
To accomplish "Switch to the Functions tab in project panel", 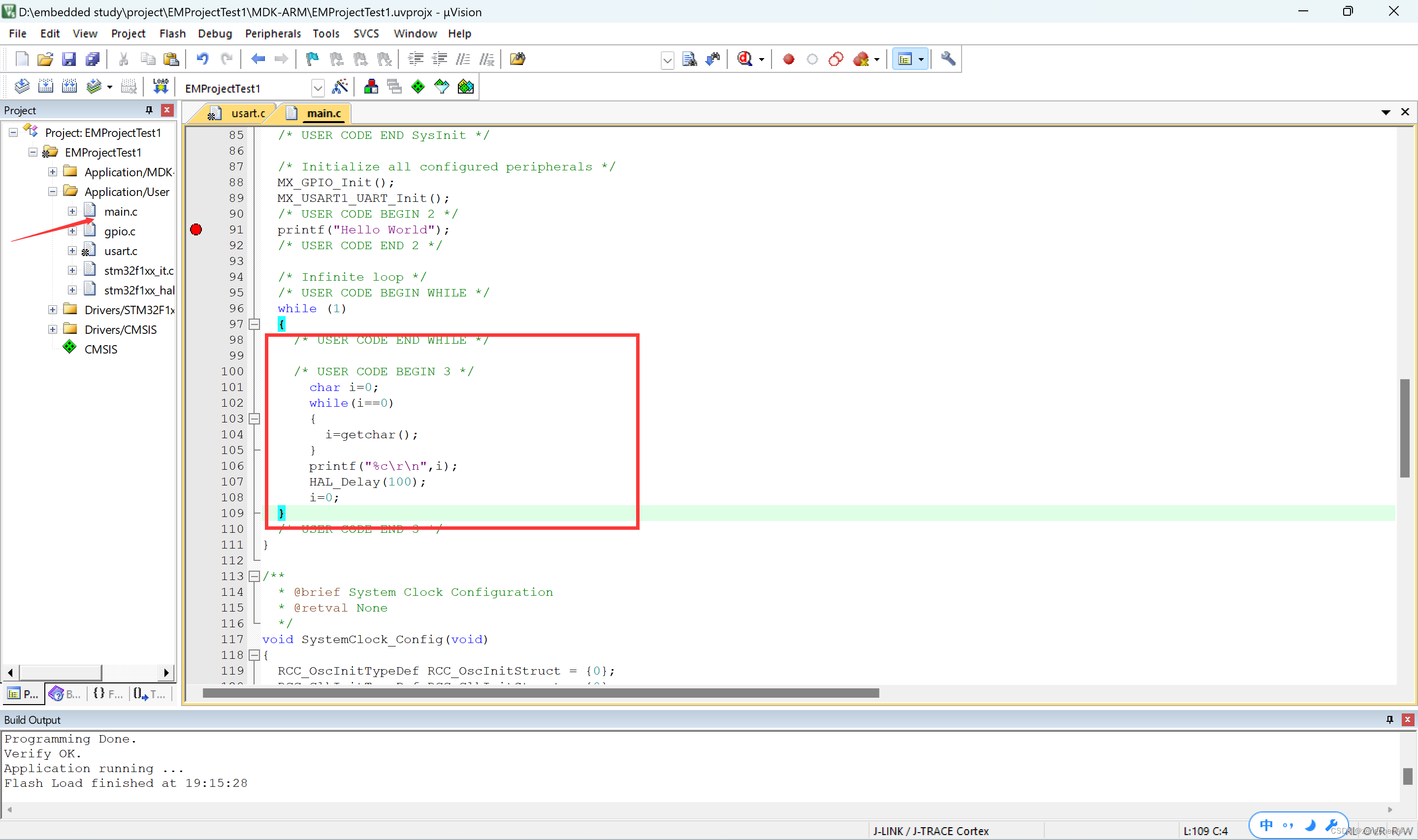I will (x=108, y=694).
